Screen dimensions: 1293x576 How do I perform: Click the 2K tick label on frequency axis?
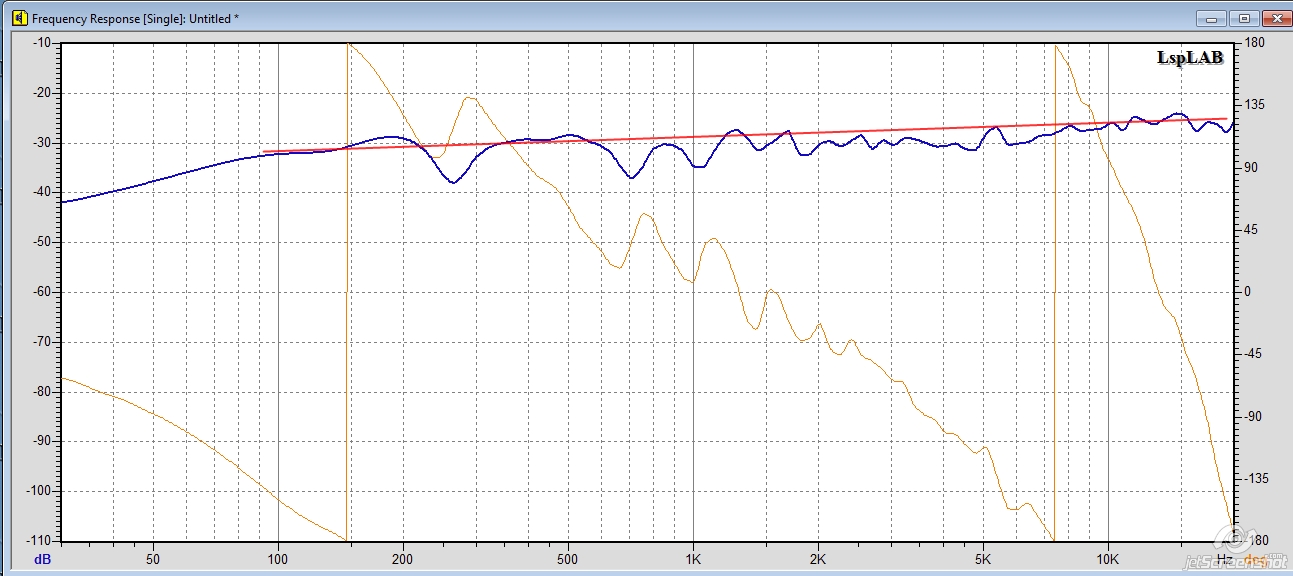pyautogui.click(x=818, y=559)
